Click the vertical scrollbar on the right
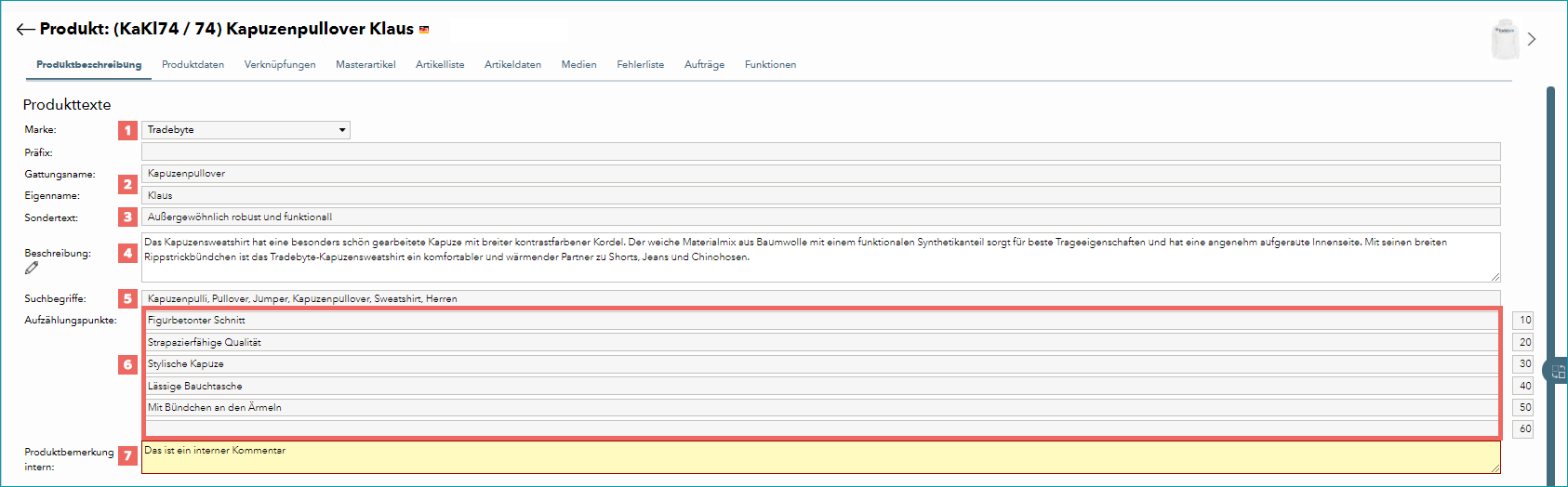 [1550, 286]
